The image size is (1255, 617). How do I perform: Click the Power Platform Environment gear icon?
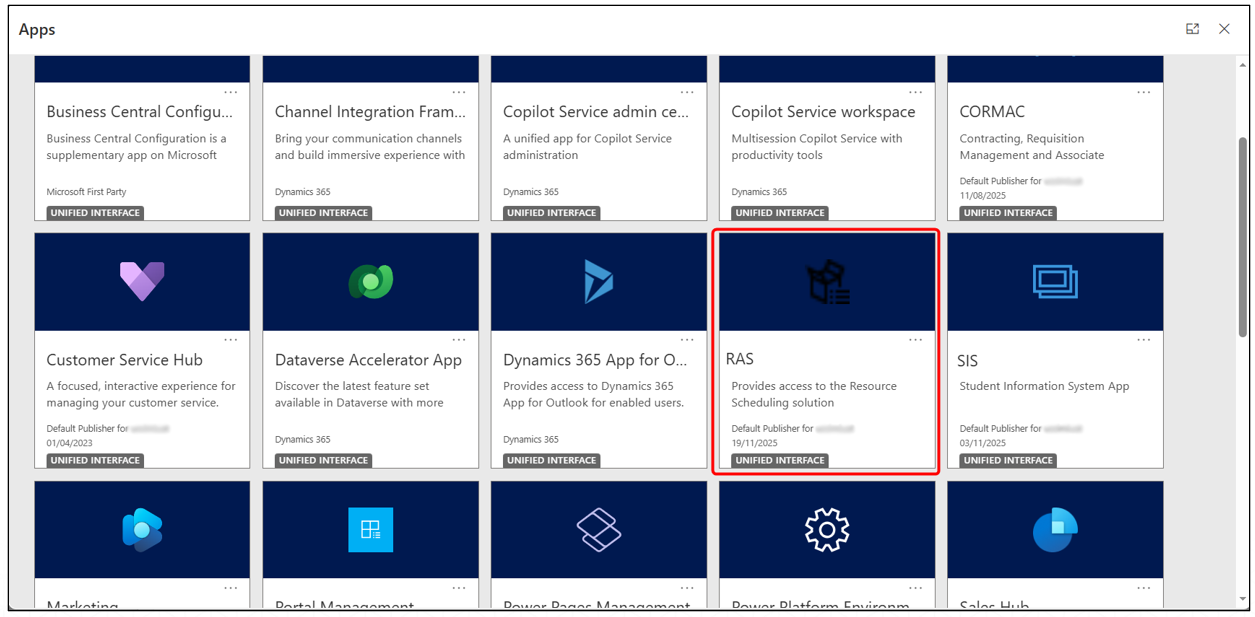pyautogui.click(x=827, y=529)
